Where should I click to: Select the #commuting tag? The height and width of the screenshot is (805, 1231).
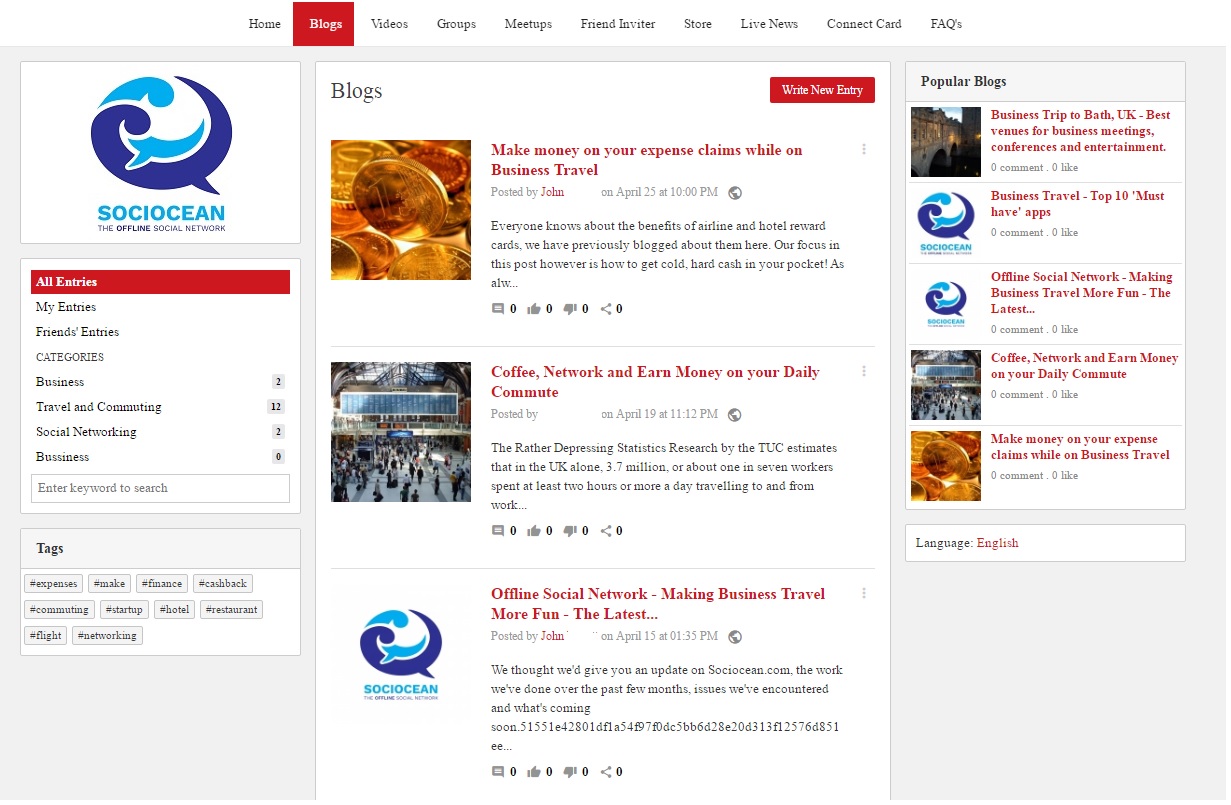coord(60,610)
